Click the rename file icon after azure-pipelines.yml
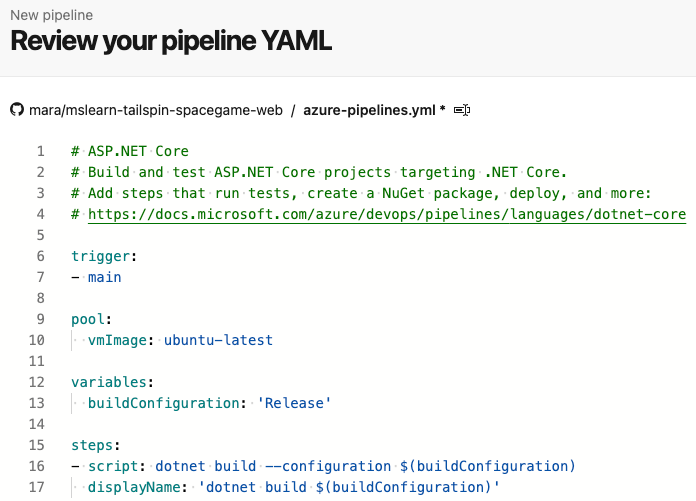 tap(462, 109)
